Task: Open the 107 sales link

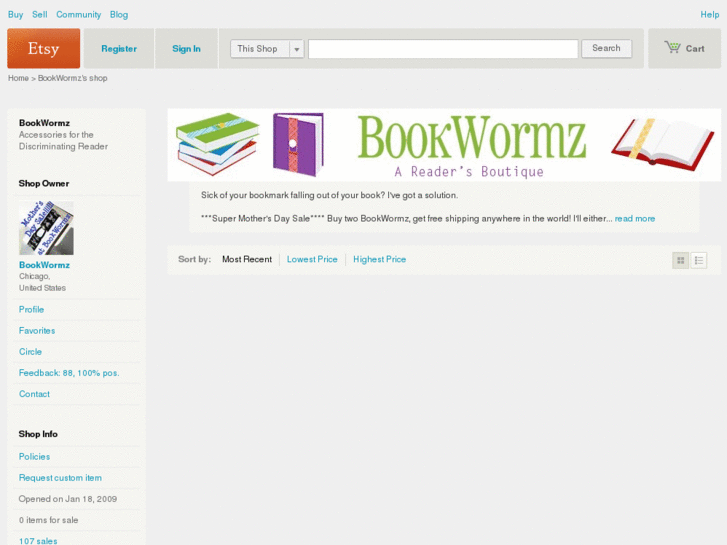Action: (38, 541)
